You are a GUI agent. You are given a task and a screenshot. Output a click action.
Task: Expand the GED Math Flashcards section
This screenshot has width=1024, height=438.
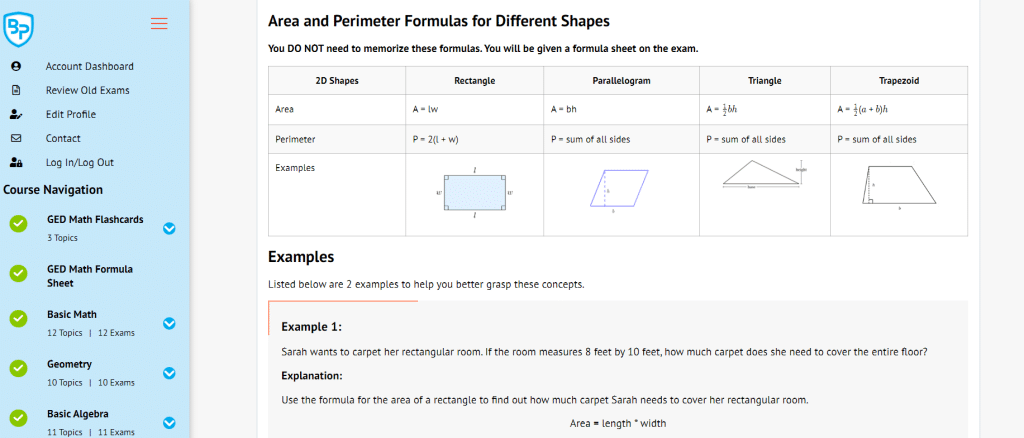point(169,228)
